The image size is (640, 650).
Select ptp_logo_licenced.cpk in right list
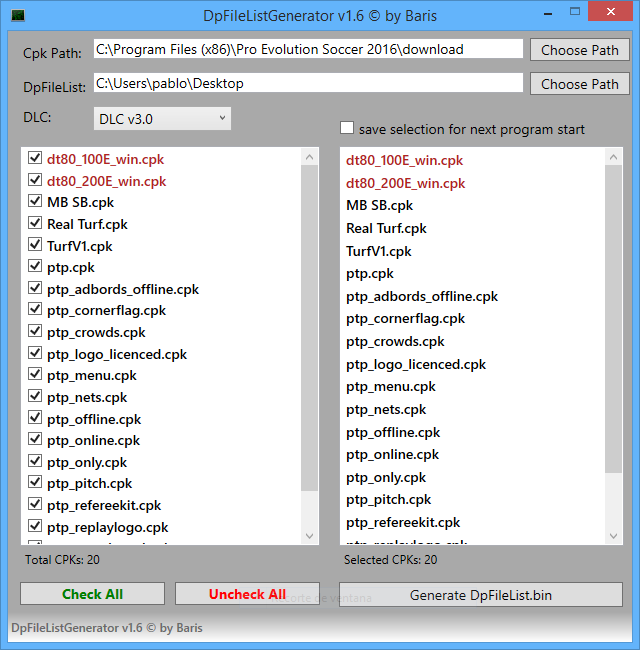tap(416, 364)
